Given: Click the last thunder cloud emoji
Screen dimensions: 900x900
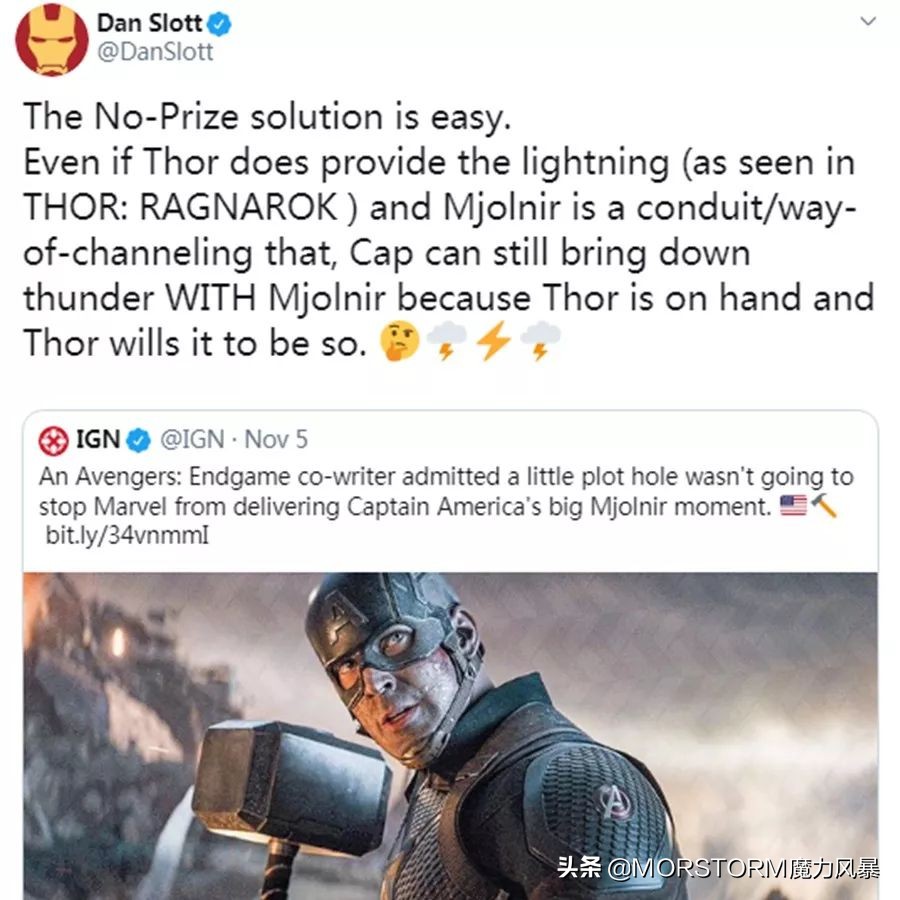Looking at the screenshot, I should point(540,341).
